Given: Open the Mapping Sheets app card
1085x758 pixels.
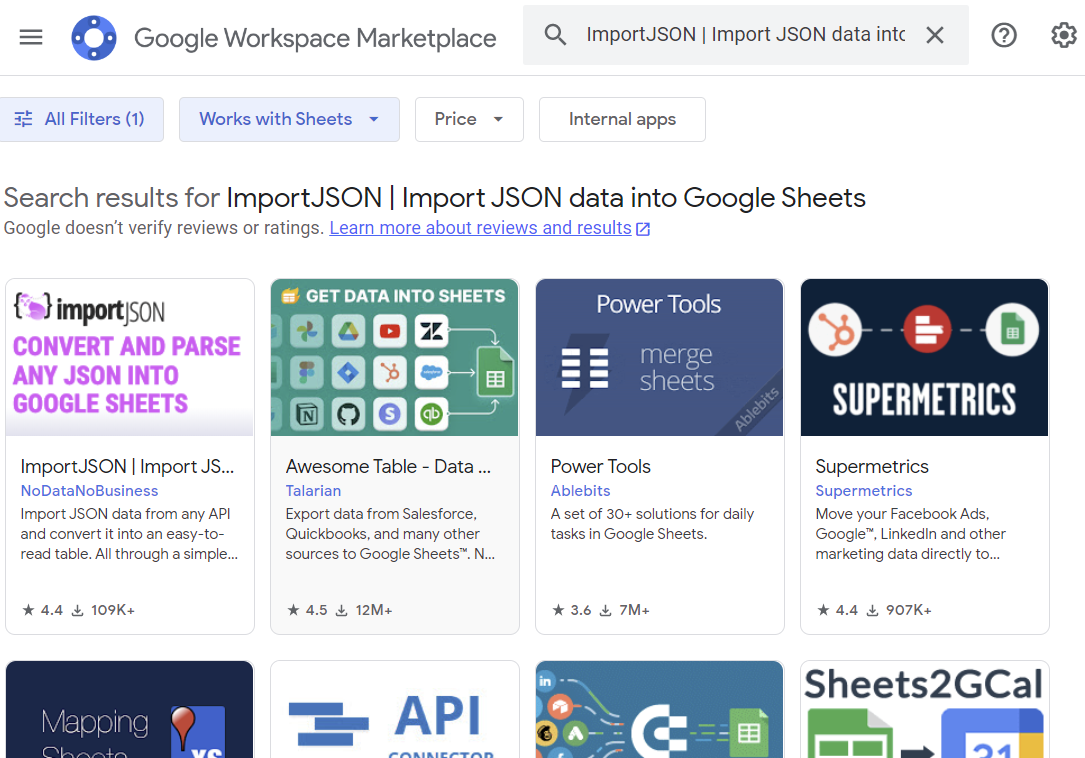Looking at the screenshot, I should click(x=130, y=710).
